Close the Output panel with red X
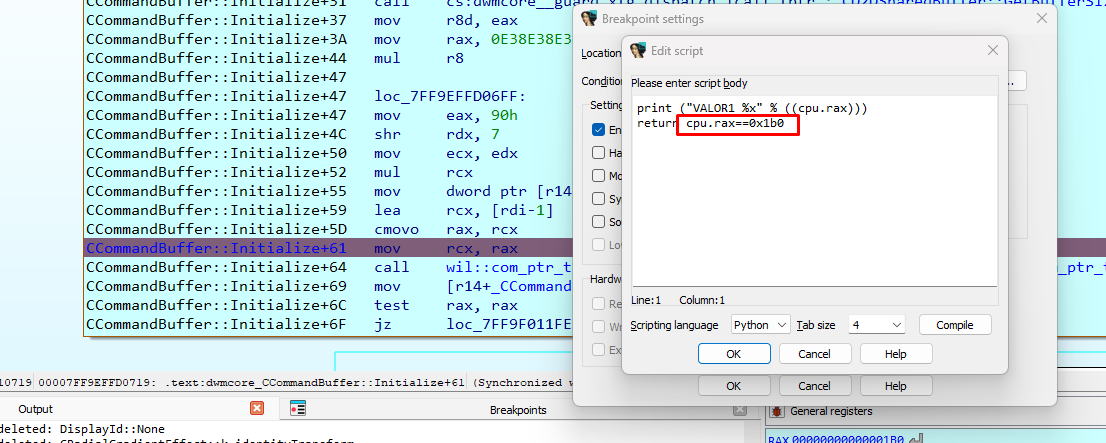1106x443 pixels. 257,408
